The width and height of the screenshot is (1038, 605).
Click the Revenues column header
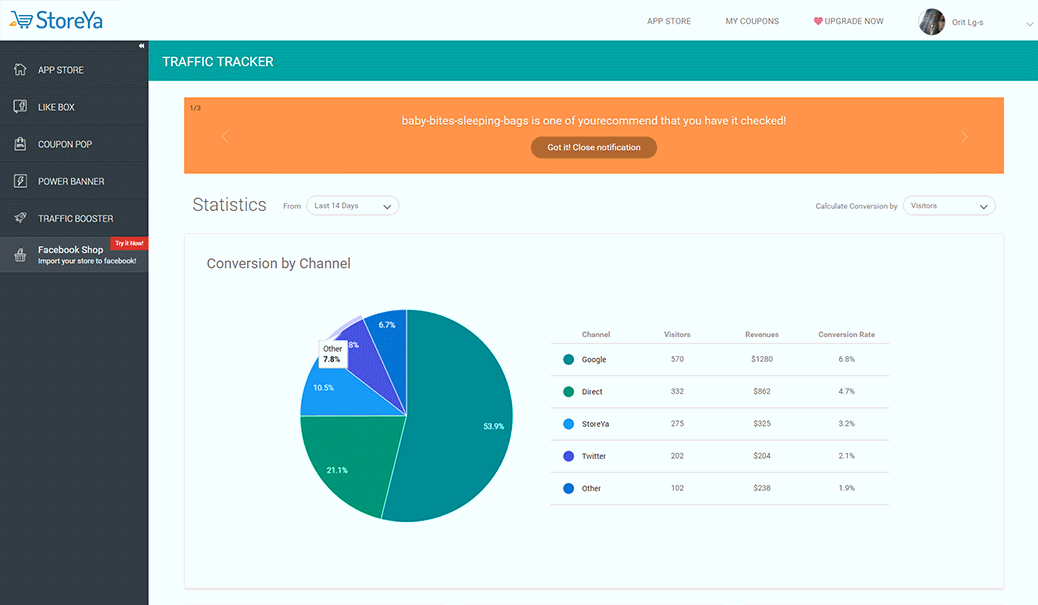[x=762, y=334]
